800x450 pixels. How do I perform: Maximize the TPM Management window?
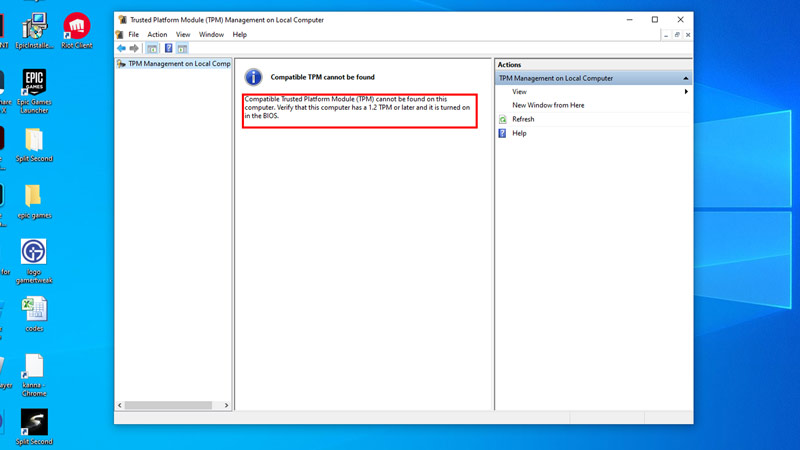coord(655,20)
